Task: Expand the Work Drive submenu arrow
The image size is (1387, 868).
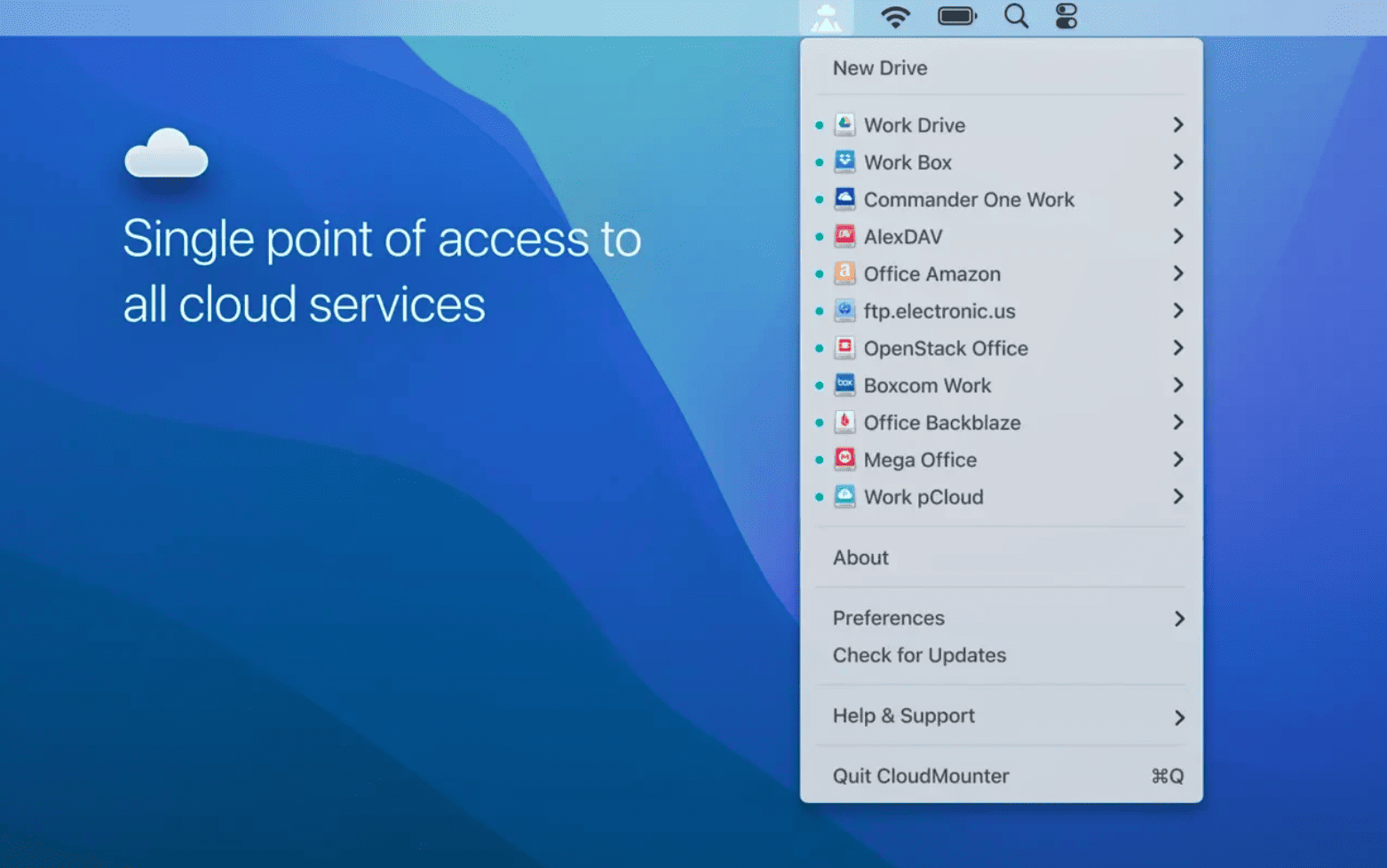Action: (x=1178, y=125)
